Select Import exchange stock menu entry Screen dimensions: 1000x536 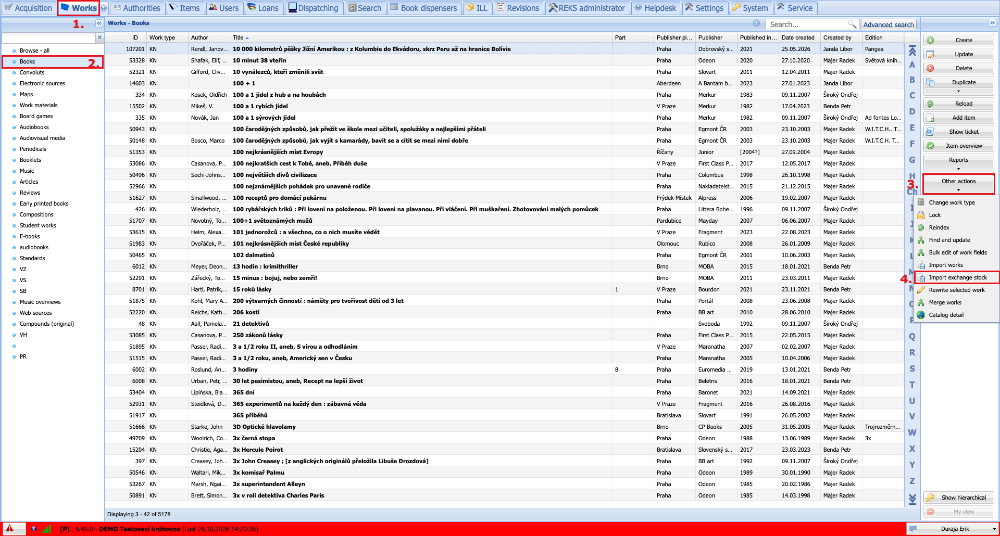pos(957,278)
